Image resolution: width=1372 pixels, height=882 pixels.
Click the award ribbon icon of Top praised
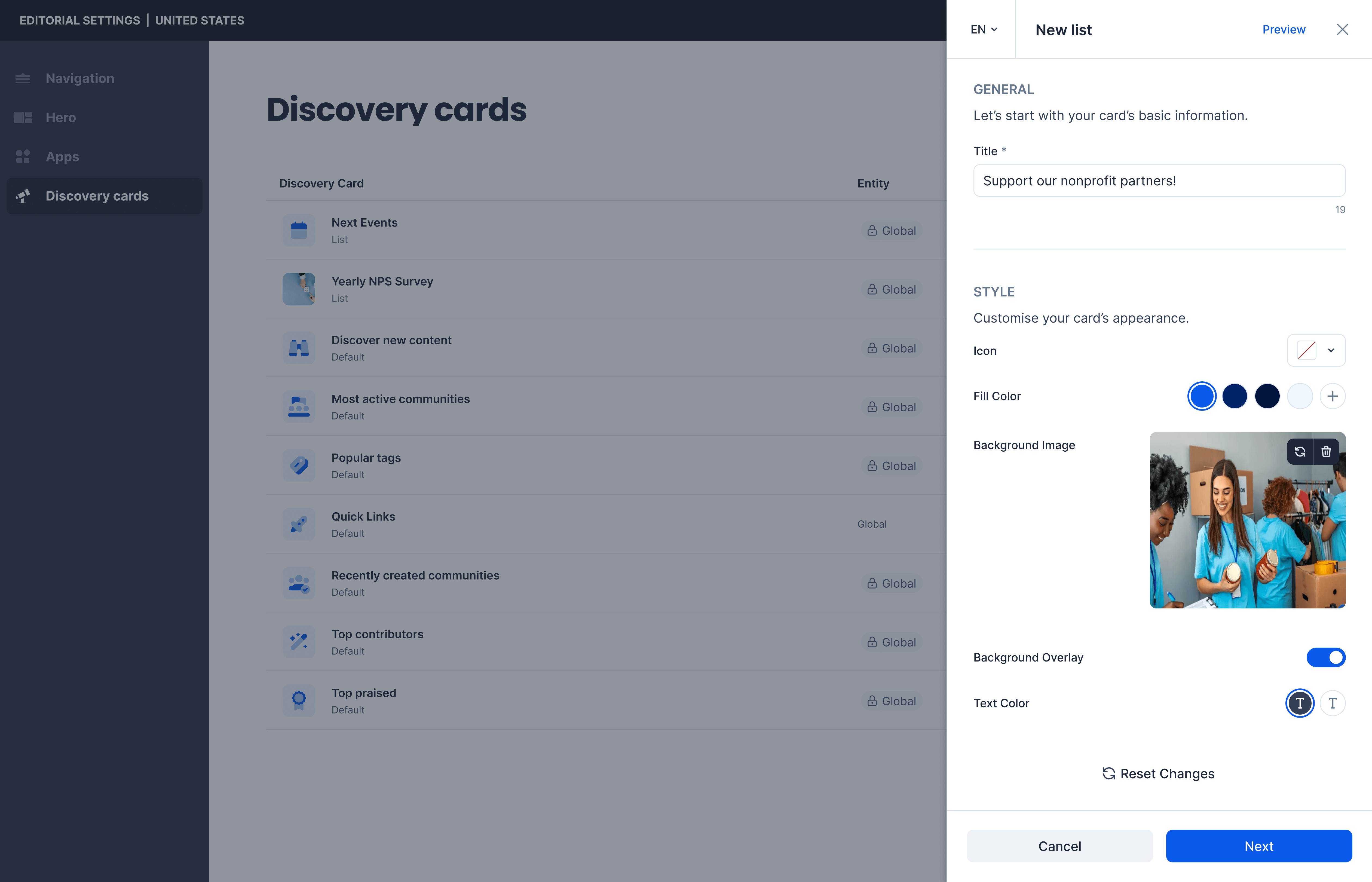click(299, 700)
